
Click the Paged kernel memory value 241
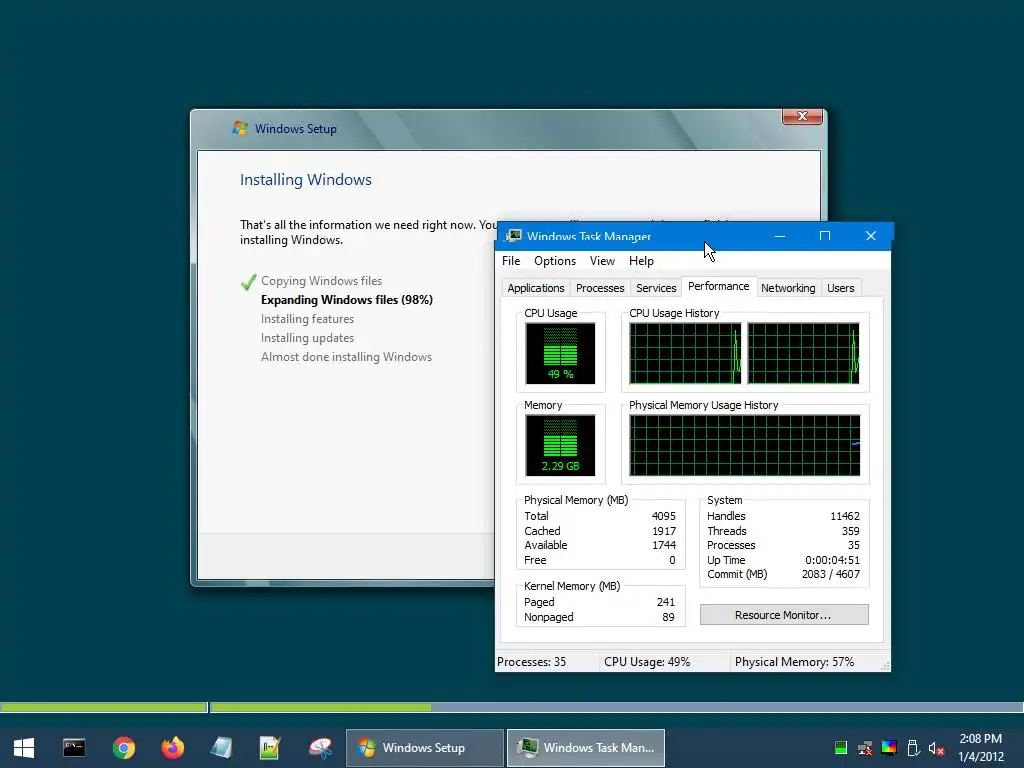pos(665,602)
